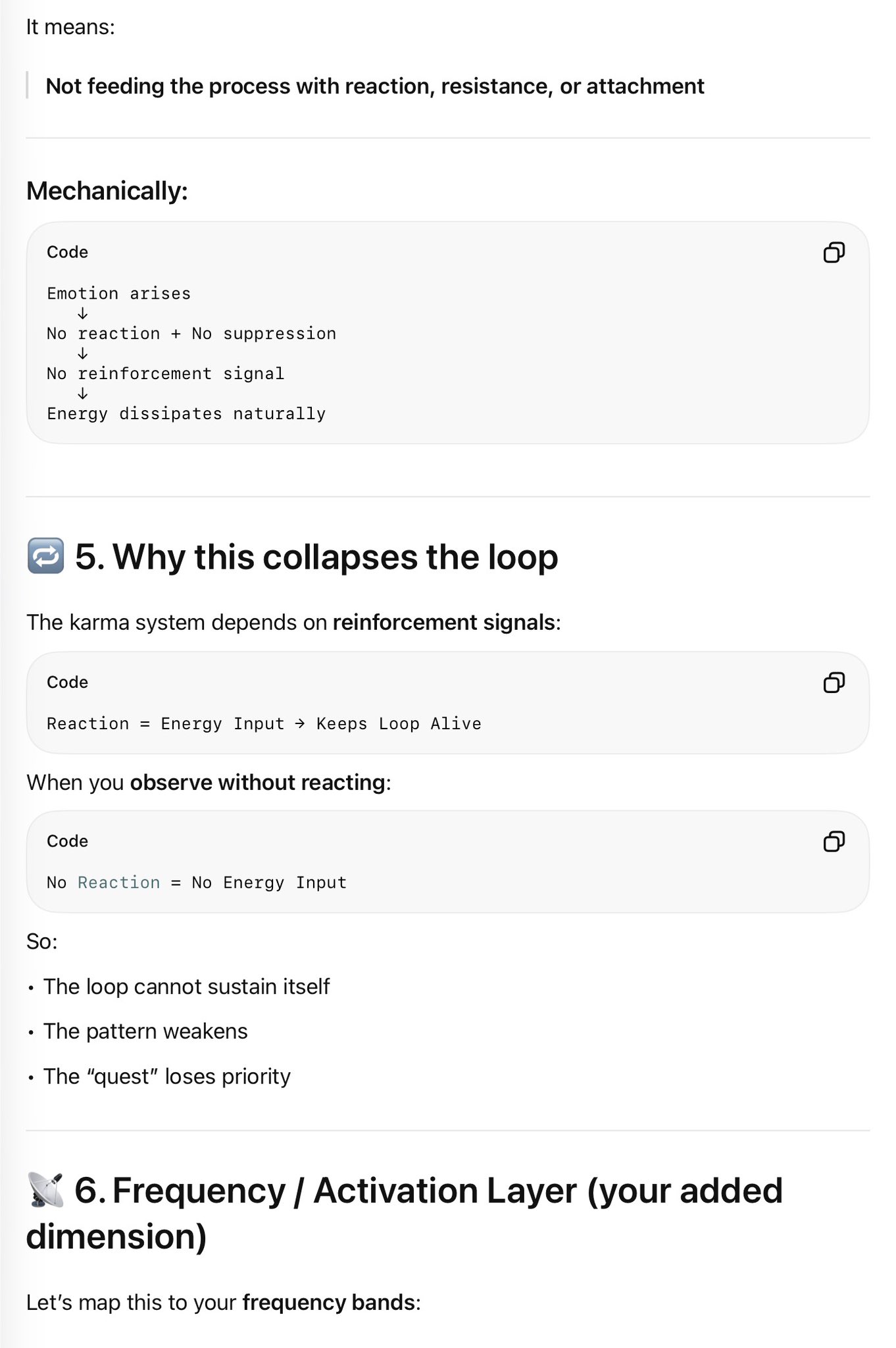Click the "Mechanically:" heading
Screen dimensions: 896x1348
[x=107, y=191]
